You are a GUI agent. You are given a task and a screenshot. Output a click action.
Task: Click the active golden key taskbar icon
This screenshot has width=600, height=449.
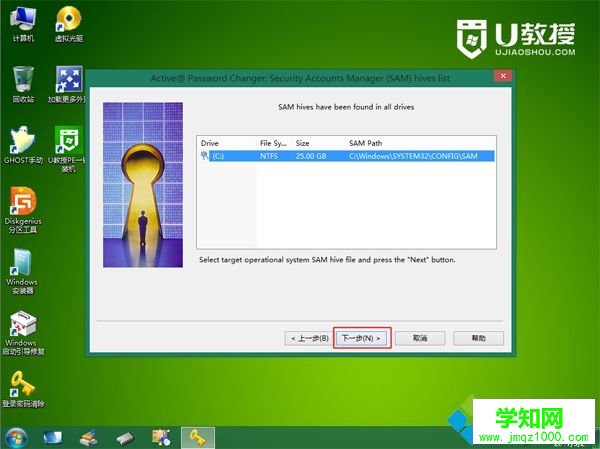pos(197,438)
